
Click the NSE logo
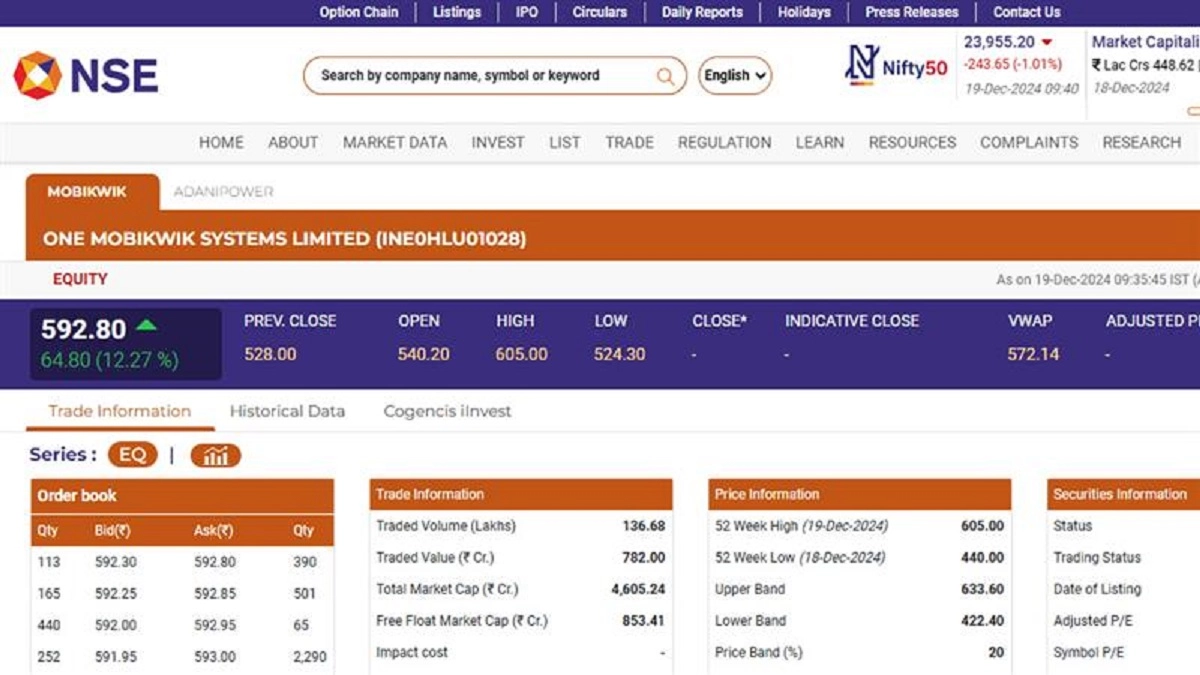click(x=86, y=75)
